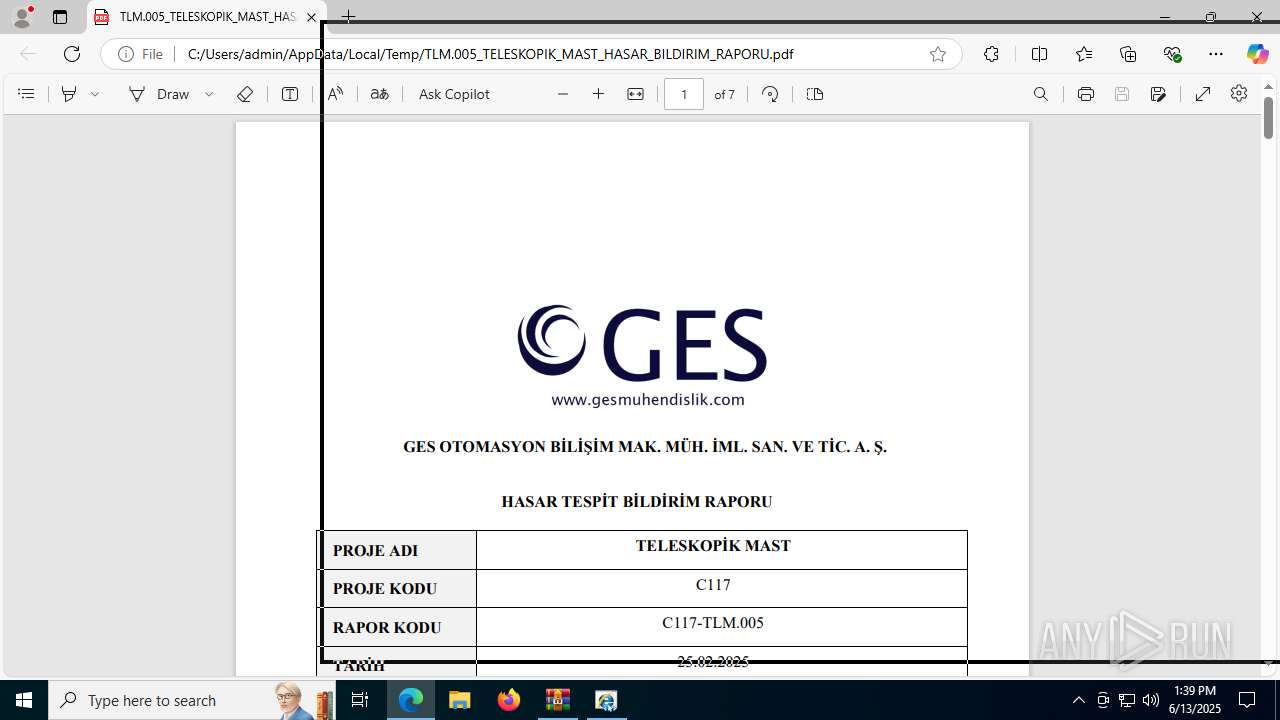Click the page number field

[x=684, y=94]
